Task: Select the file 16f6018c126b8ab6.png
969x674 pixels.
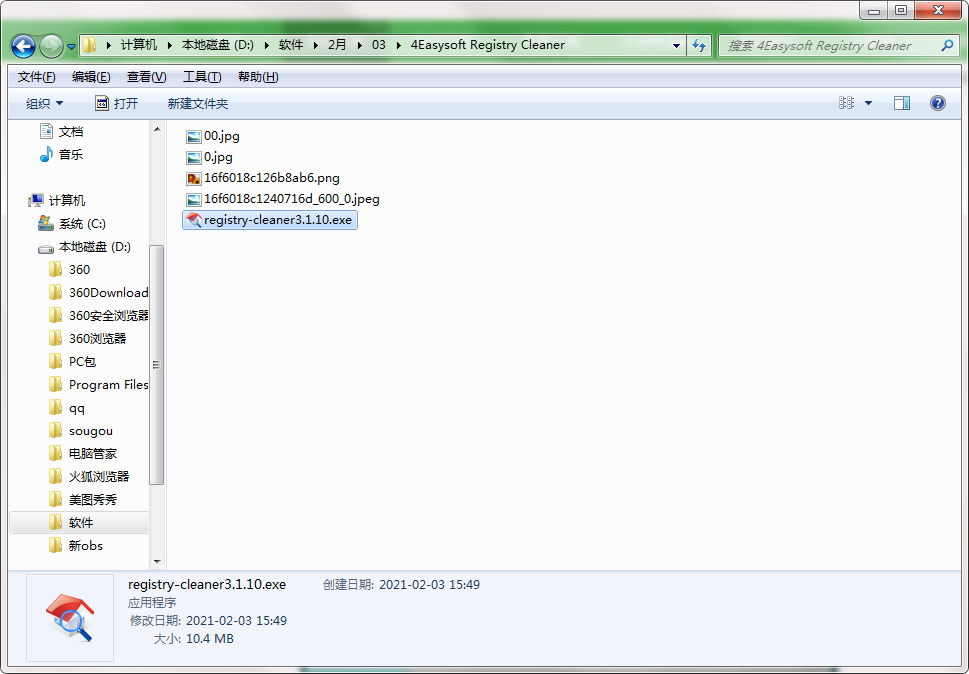Action: [x=263, y=178]
